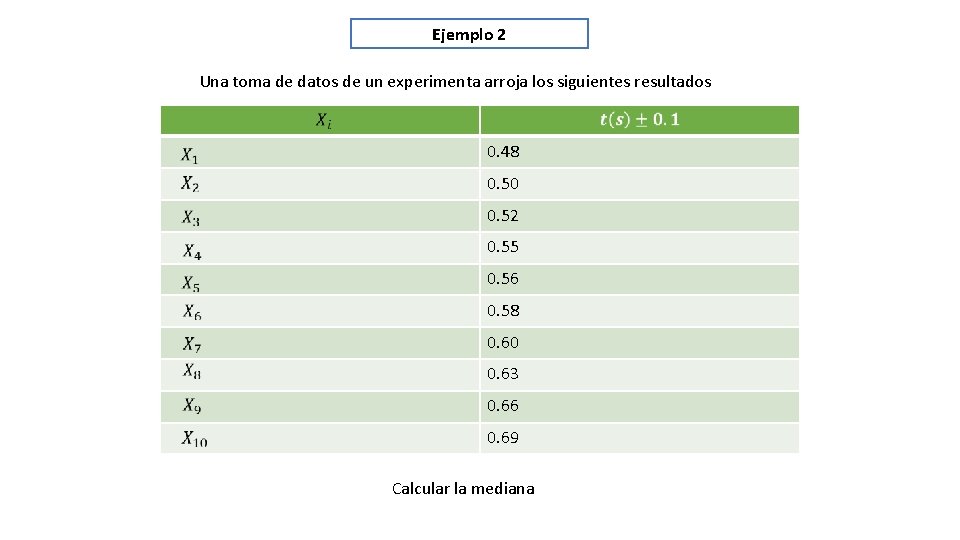This screenshot has height=540, width=960.
Task: Select the X10 row label
Action: (194, 438)
